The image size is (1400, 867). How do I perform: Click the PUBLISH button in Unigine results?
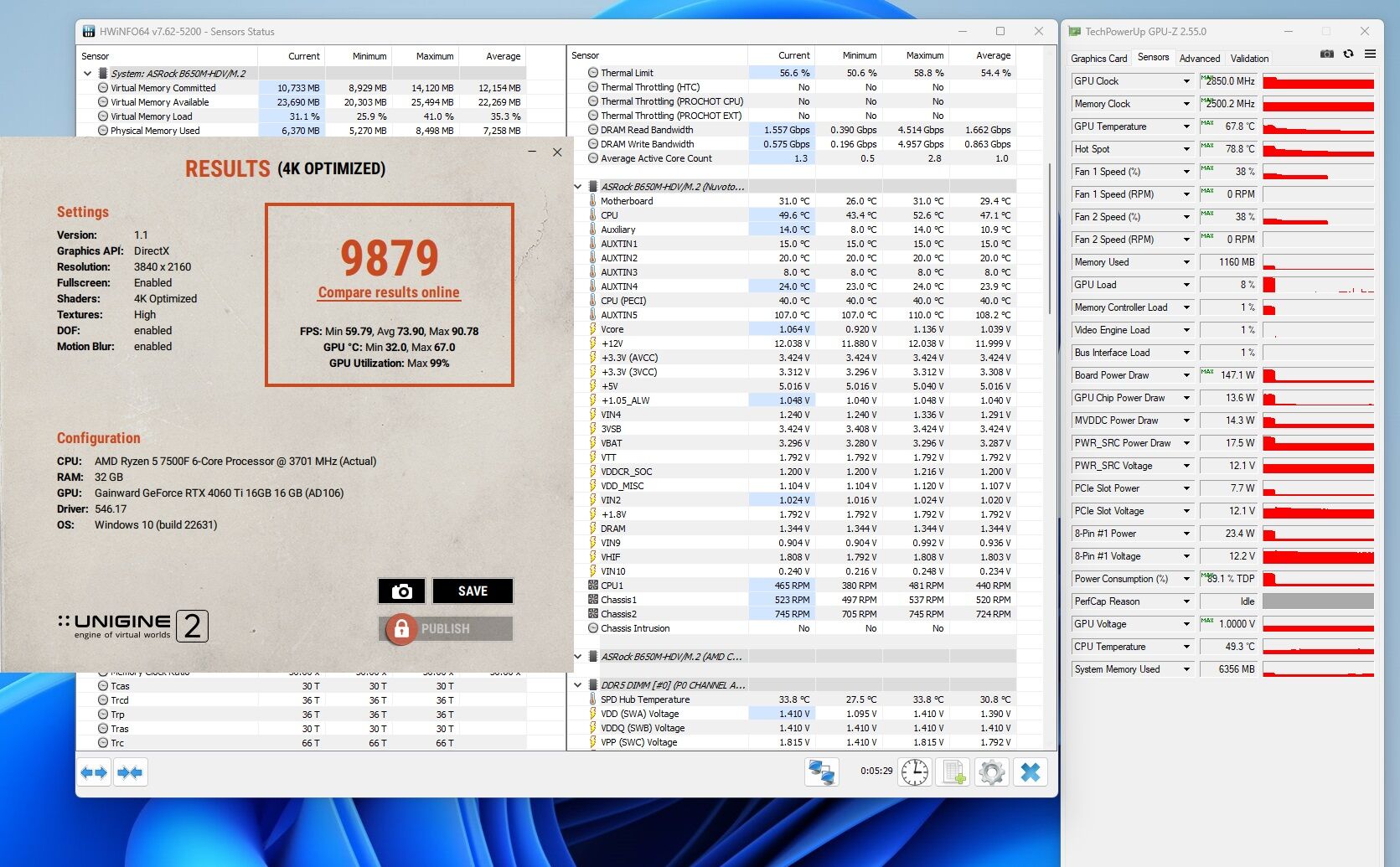click(x=446, y=628)
